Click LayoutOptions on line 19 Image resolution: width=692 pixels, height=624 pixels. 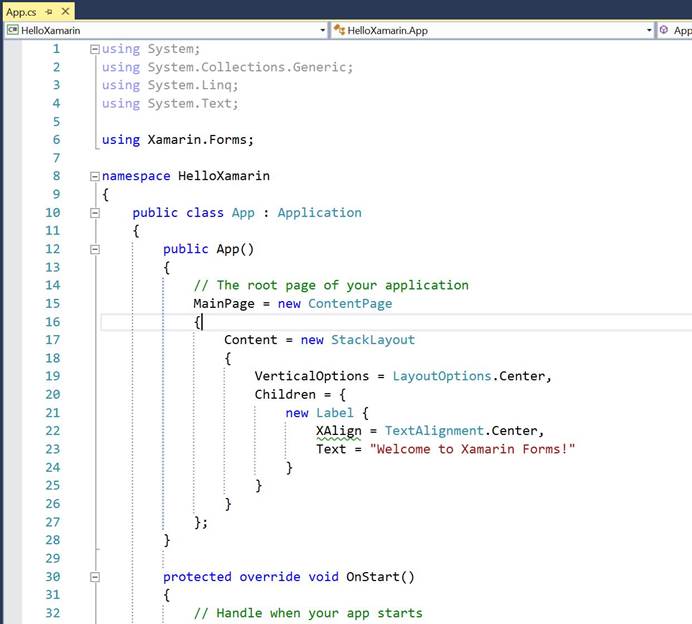442,376
